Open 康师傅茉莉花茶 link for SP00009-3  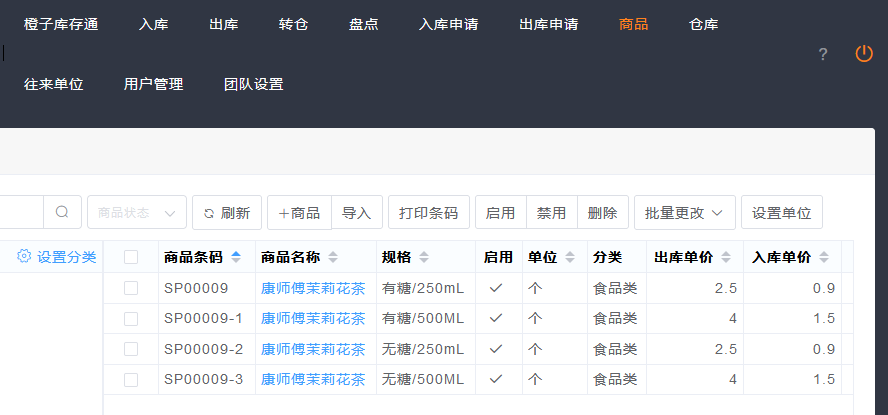[313, 379]
